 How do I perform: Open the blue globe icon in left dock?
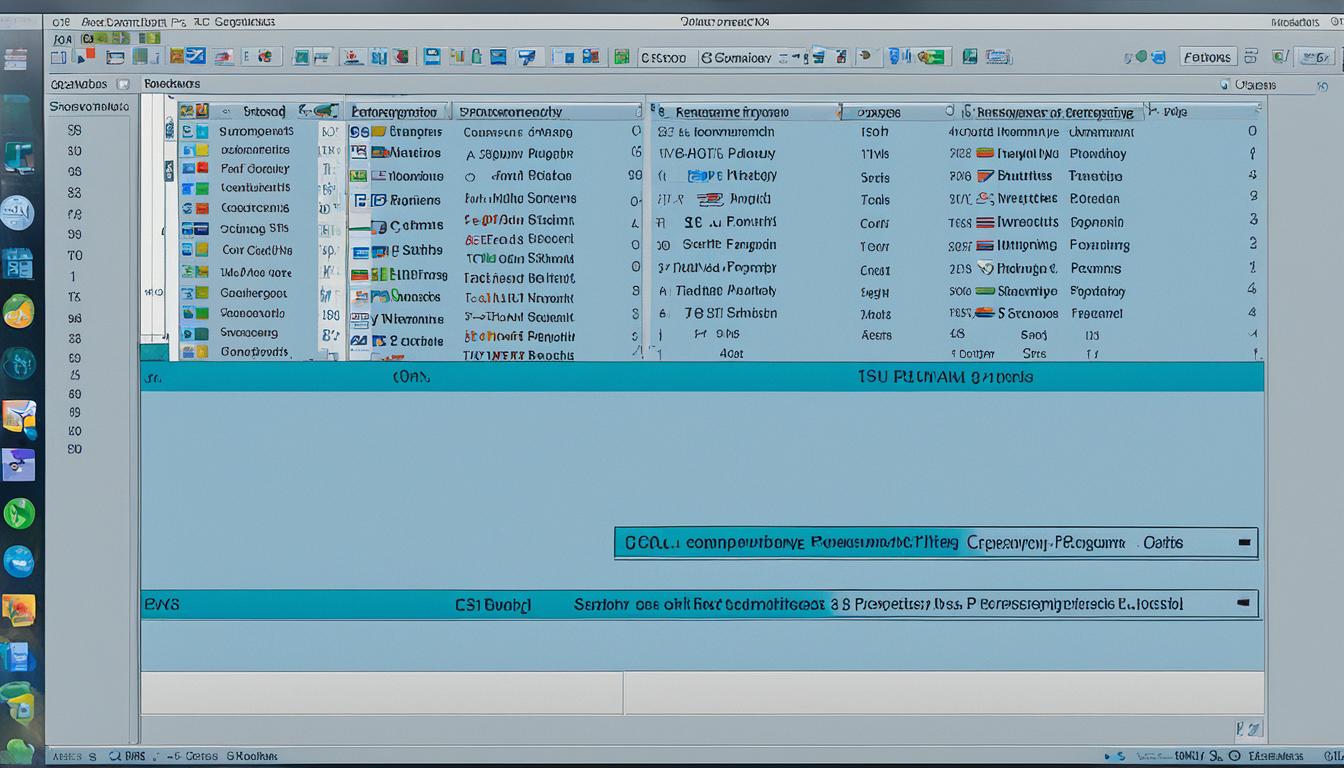[18, 561]
